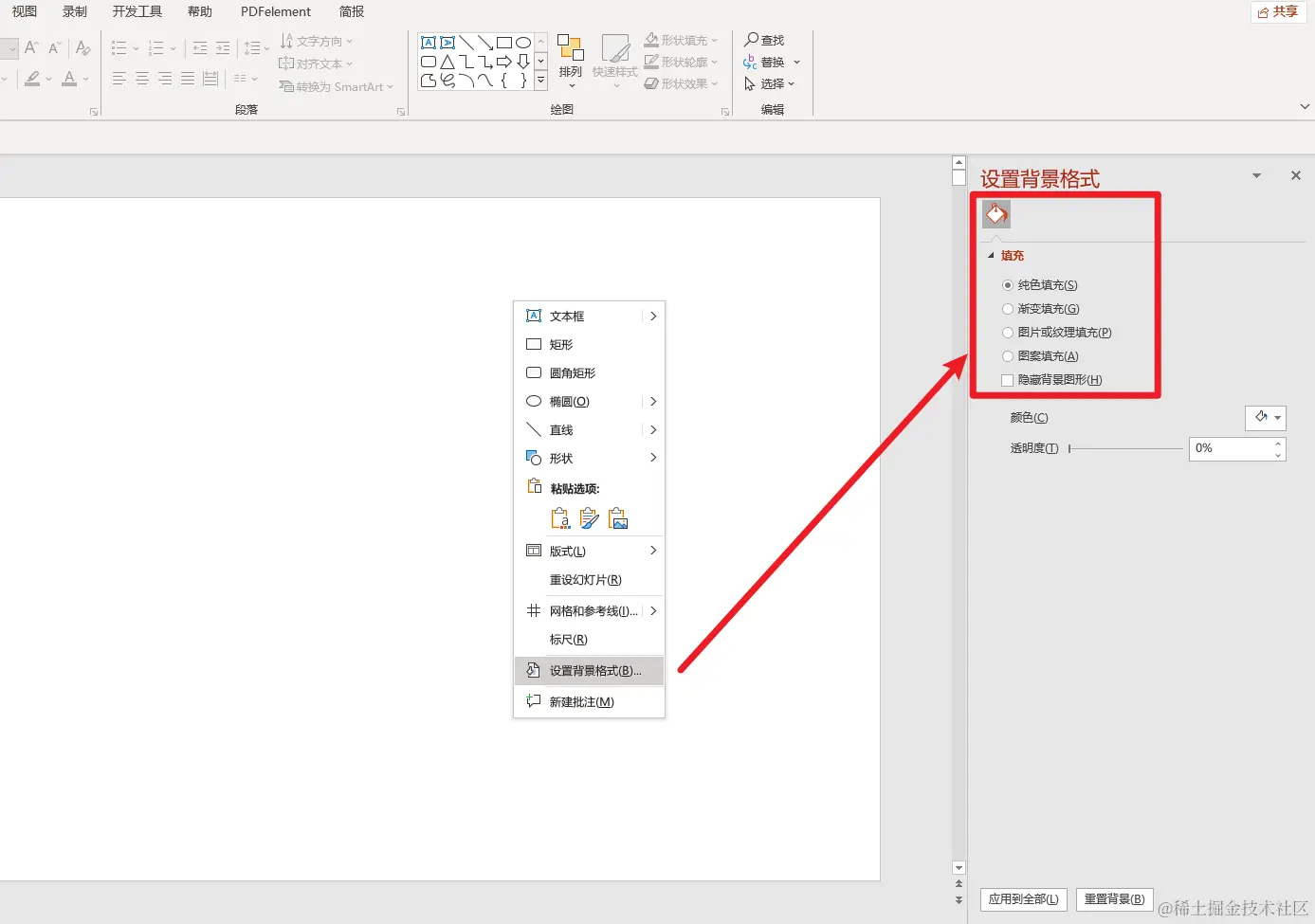Click the numbered list icon

point(157,47)
